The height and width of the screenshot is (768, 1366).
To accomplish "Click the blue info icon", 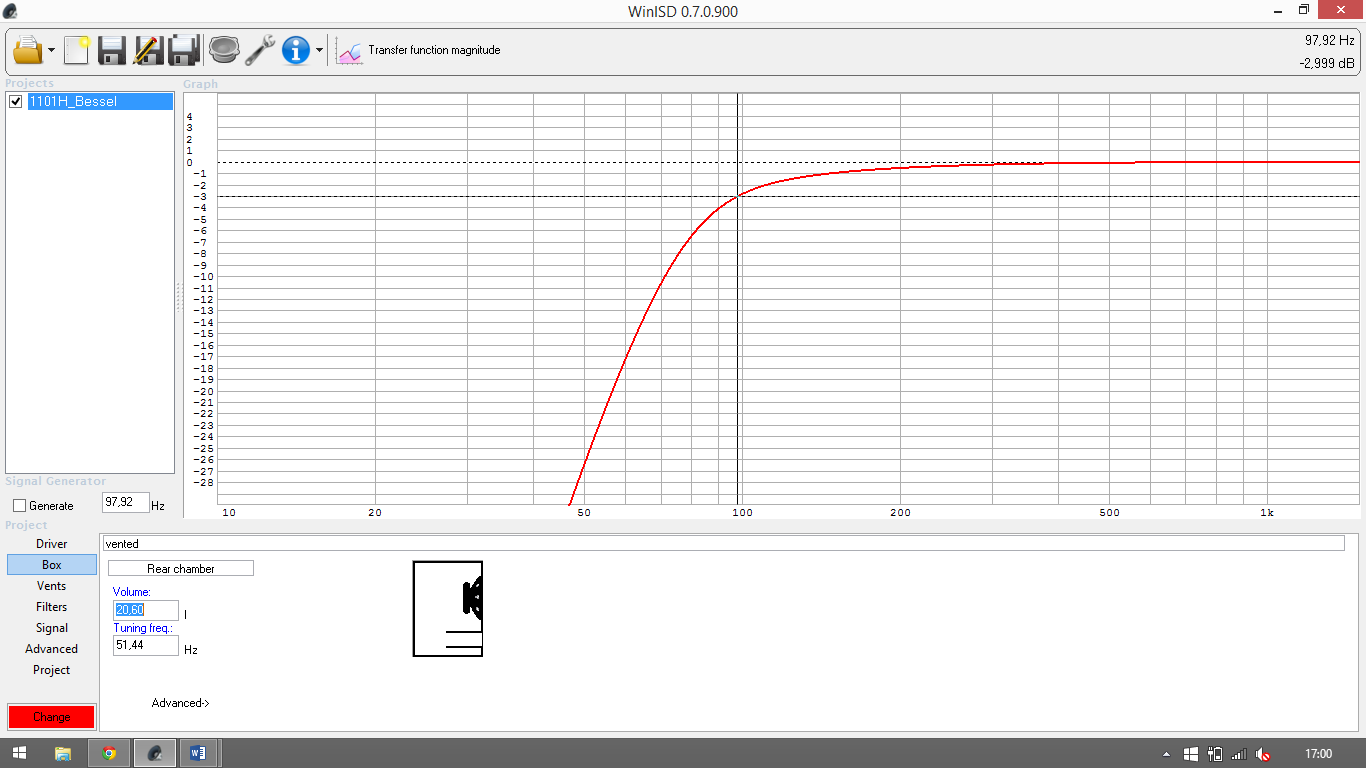I will coord(296,49).
